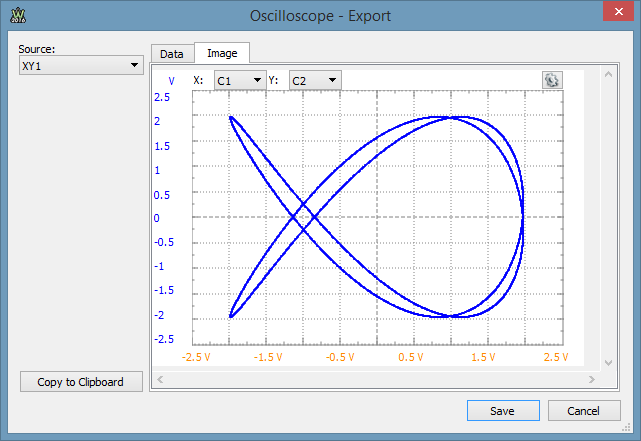Click Copy to Clipboard button

[81, 382]
